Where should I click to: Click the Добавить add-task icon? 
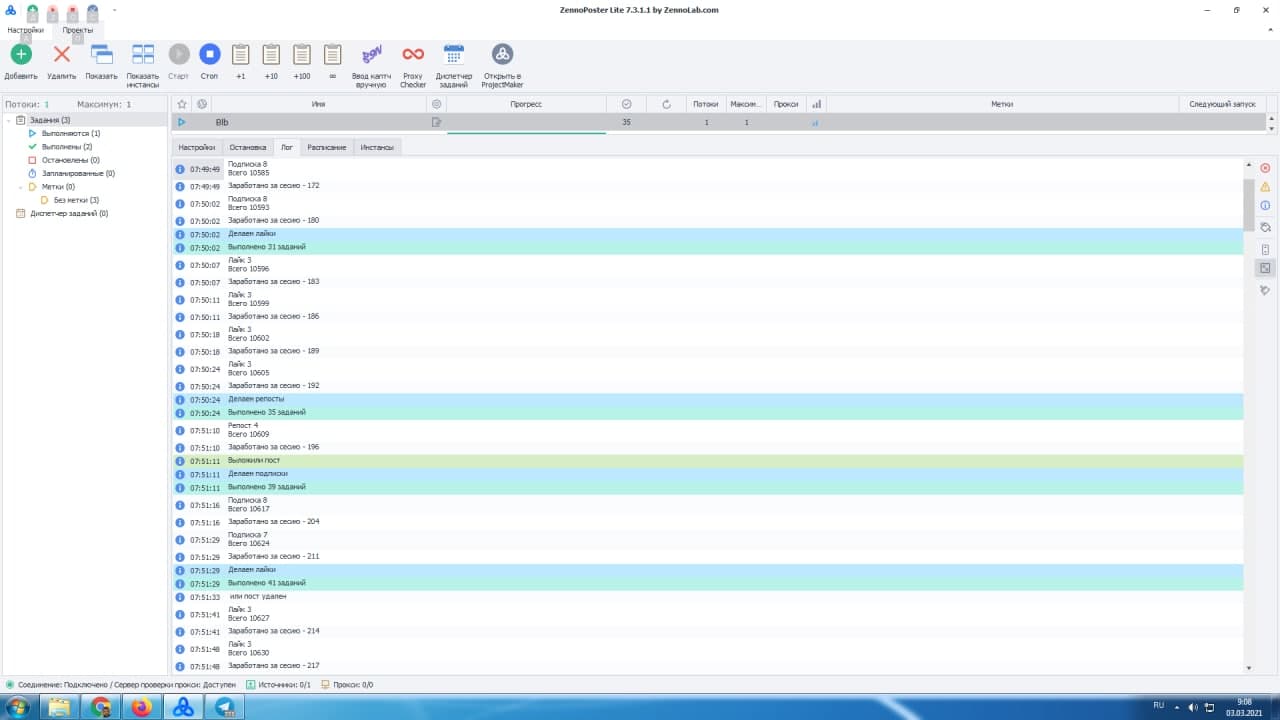(x=21, y=54)
